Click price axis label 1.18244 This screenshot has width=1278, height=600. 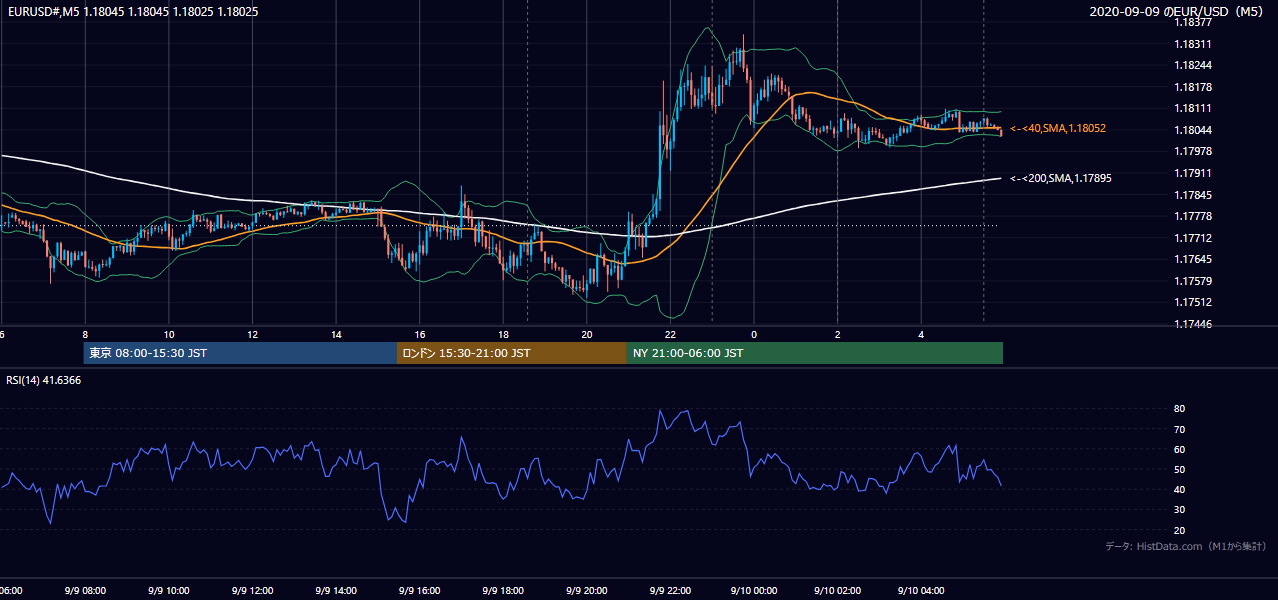pyautogui.click(x=1193, y=65)
